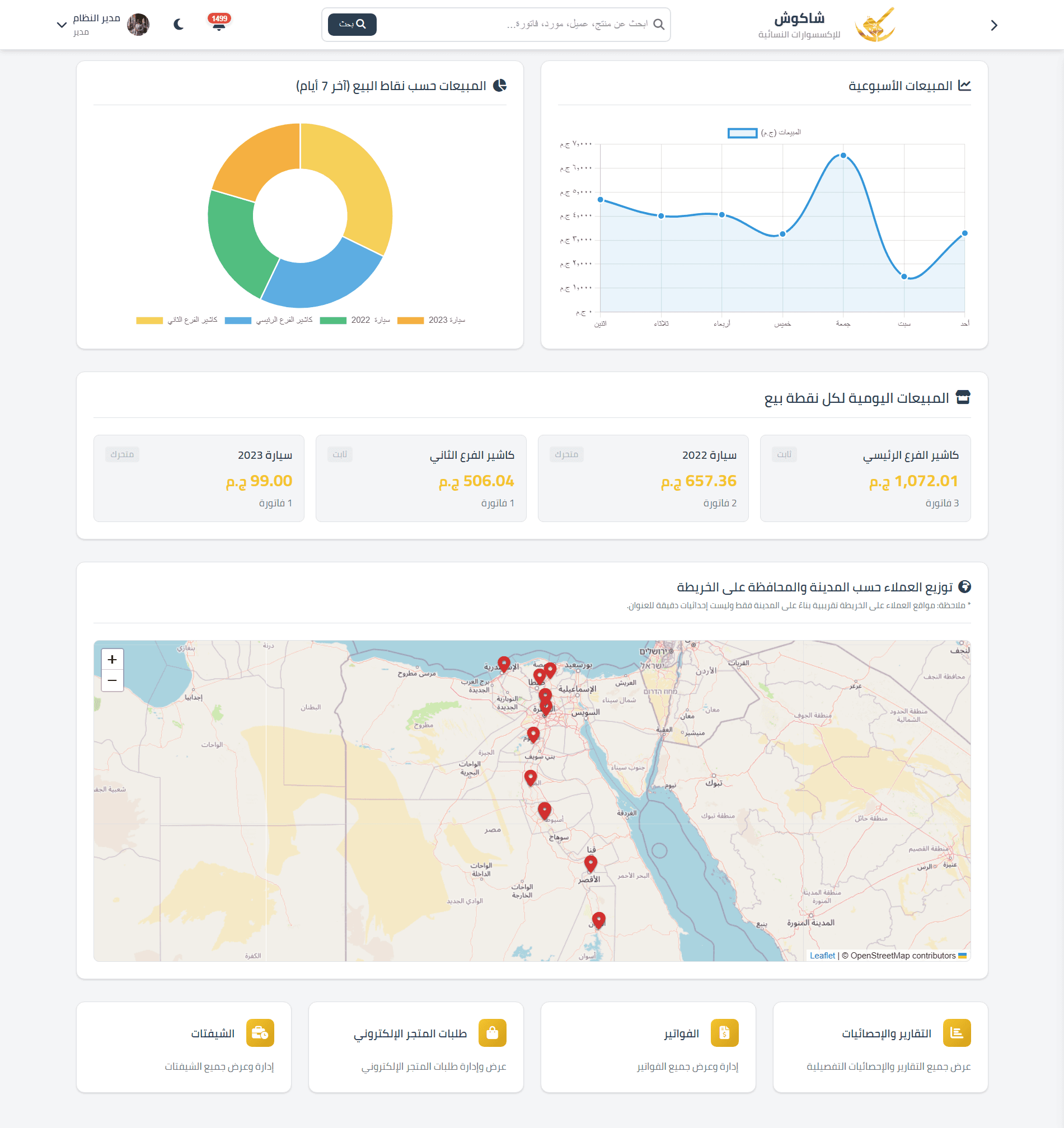
Task: Click the شاكوش hammer logo icon
Action: click(875, 25)
